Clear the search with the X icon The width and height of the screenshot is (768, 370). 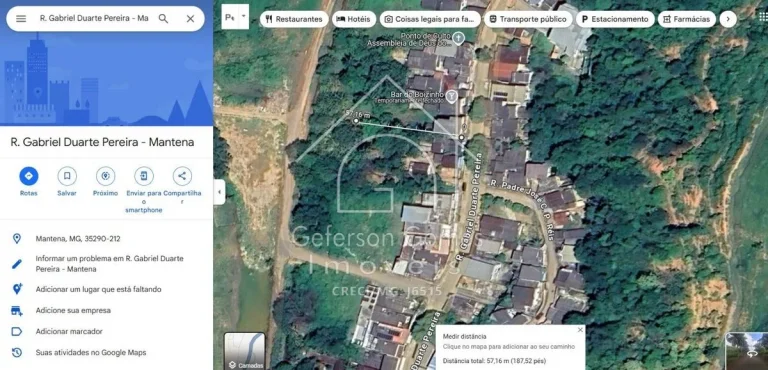191,19
